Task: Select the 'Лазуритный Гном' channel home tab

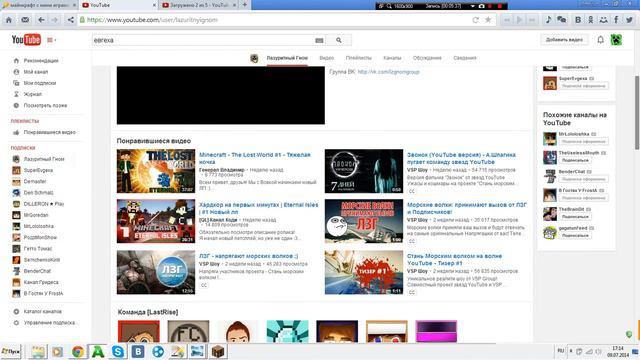Action: coord(287,58)
